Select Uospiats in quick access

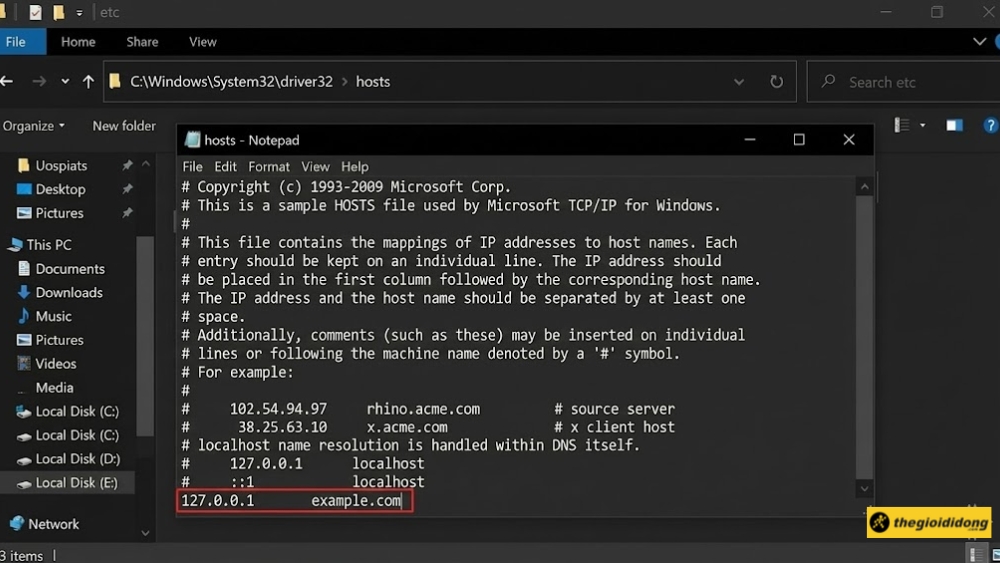coord(61,166)
